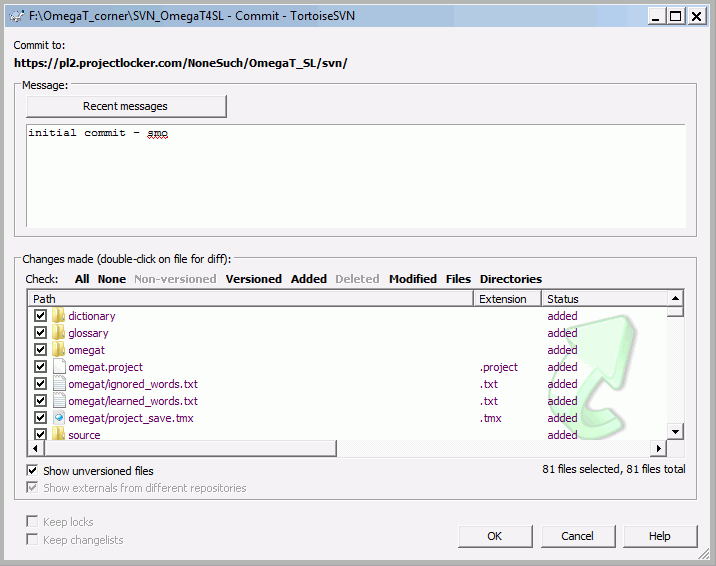Click the learned_words.txt file icon
This screenshot has height=566, width=716.
point(59,400)
